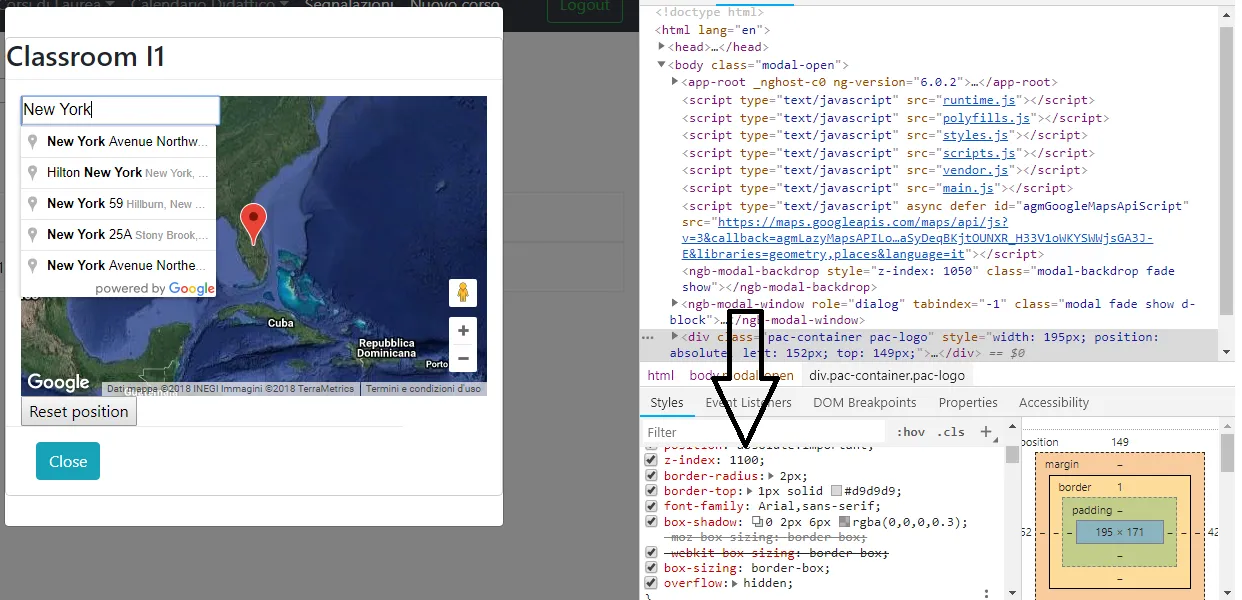Open the vendor.js script link
Image resolution: width=1242 pixels, height=600 pixels.
(975, 170)
